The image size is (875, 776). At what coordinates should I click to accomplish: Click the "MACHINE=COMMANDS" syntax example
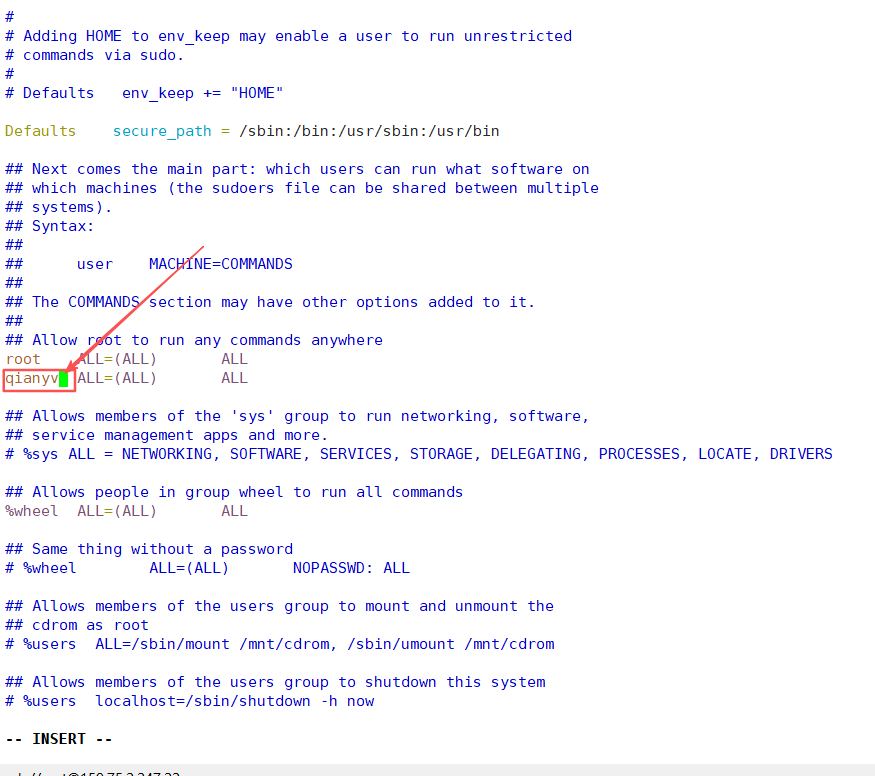(x=220, y=264)
